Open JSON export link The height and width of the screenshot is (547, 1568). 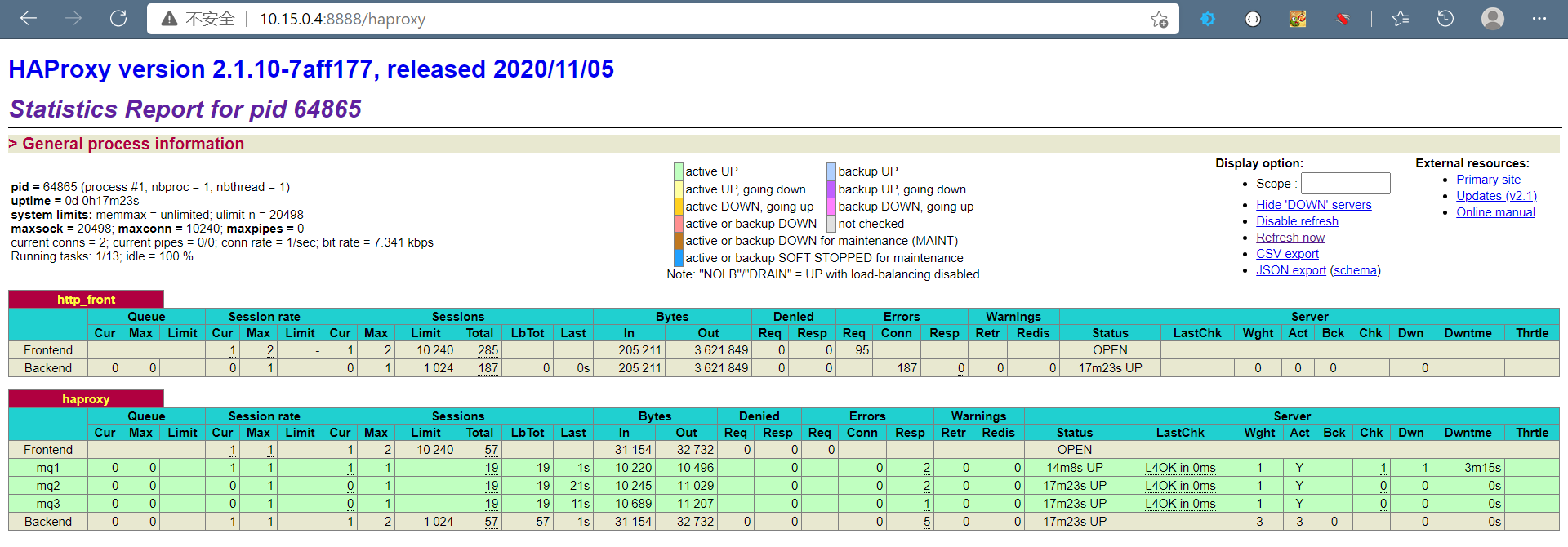1291,270
